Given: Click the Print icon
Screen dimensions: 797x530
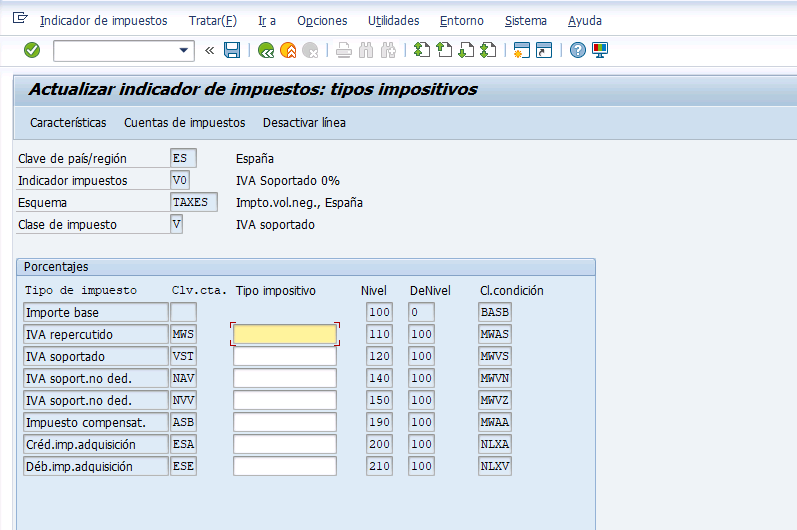Looking at the screenshot, I should coord(344,50).
